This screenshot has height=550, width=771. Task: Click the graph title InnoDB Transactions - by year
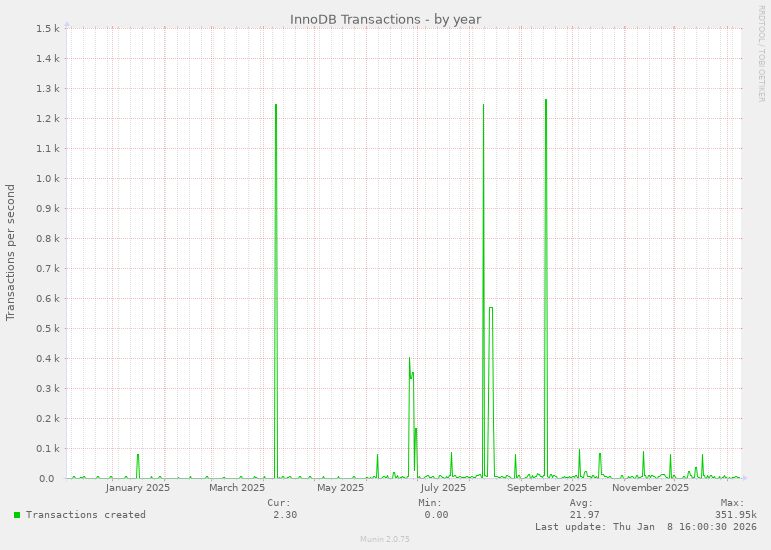tap(385, 19)
